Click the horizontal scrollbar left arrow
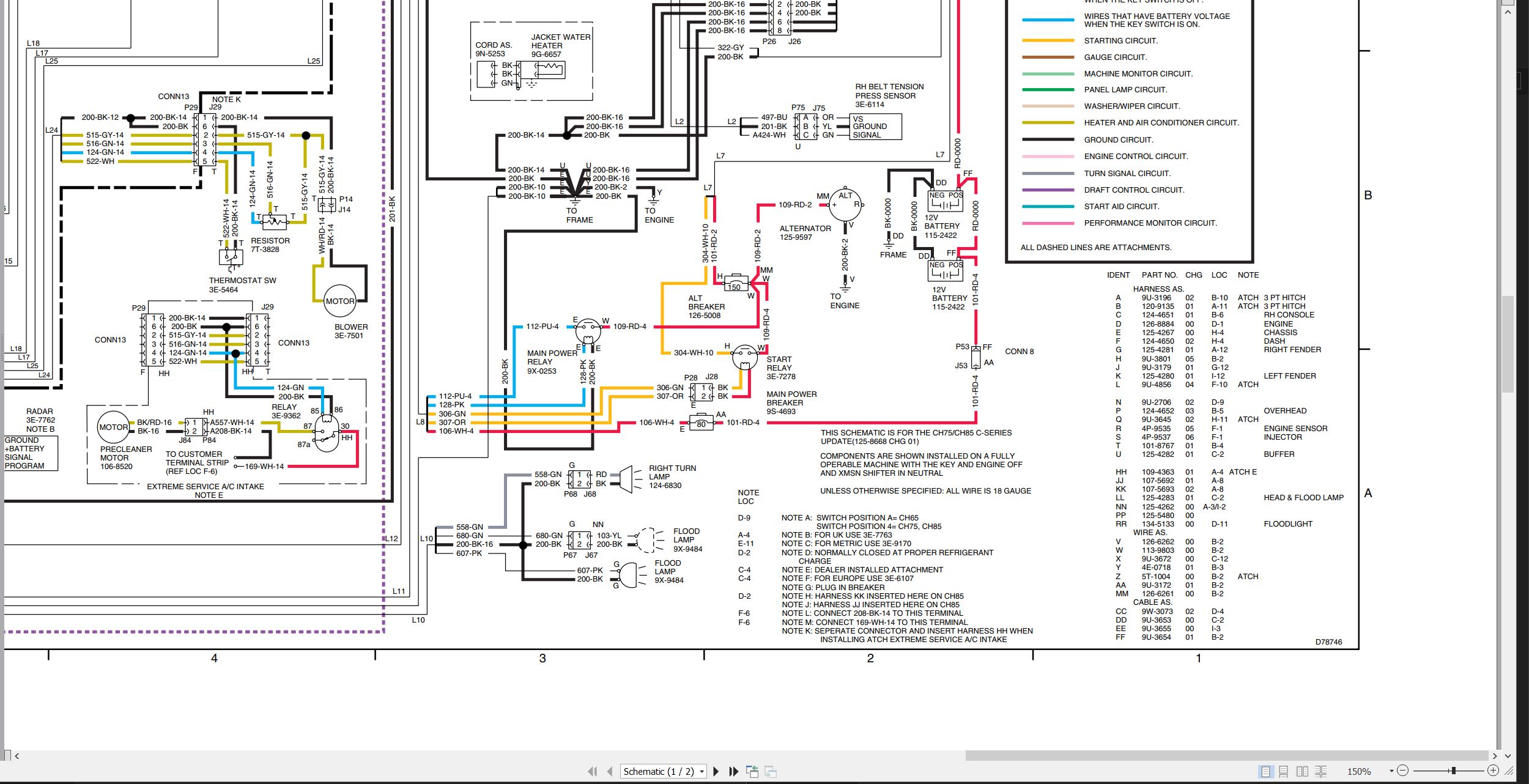This screenshot has height=784, width=1529. (17, 756)
